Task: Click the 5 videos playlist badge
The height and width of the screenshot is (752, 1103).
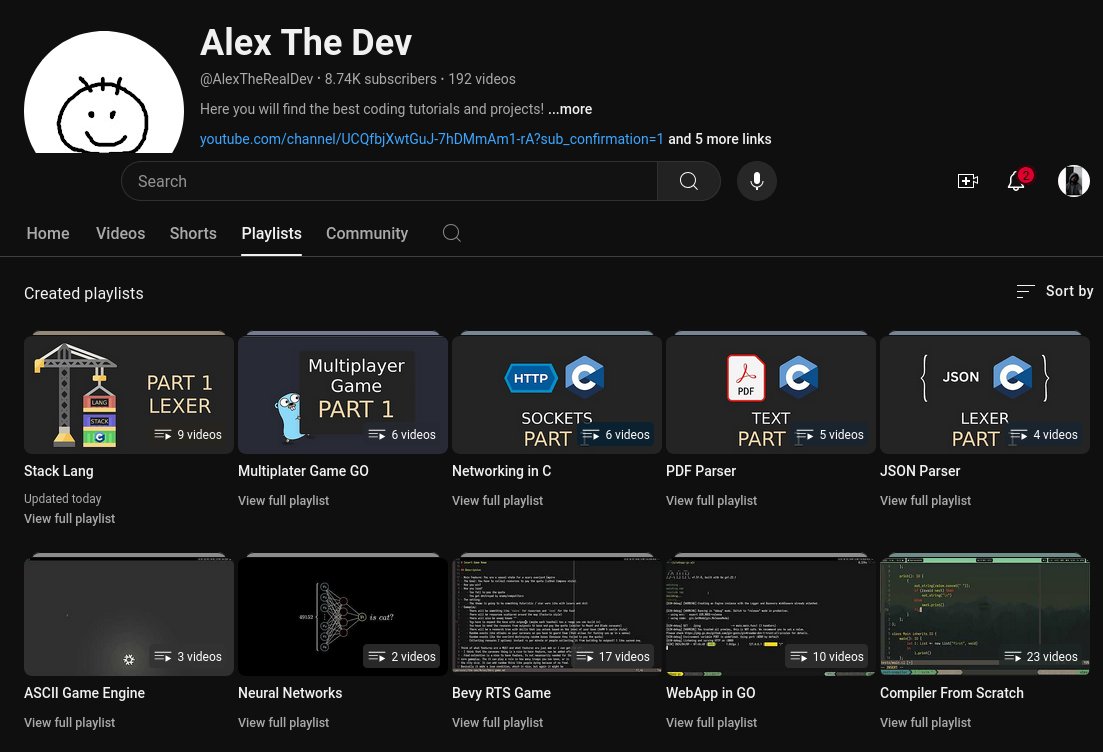Action: tap(829, 435)
